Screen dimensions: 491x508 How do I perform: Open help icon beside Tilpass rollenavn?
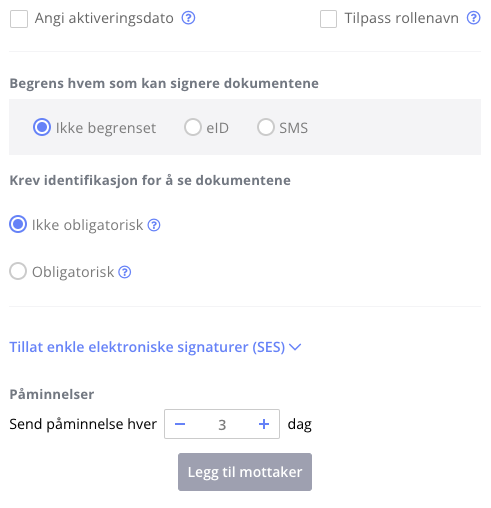click(x=473, y=18)
